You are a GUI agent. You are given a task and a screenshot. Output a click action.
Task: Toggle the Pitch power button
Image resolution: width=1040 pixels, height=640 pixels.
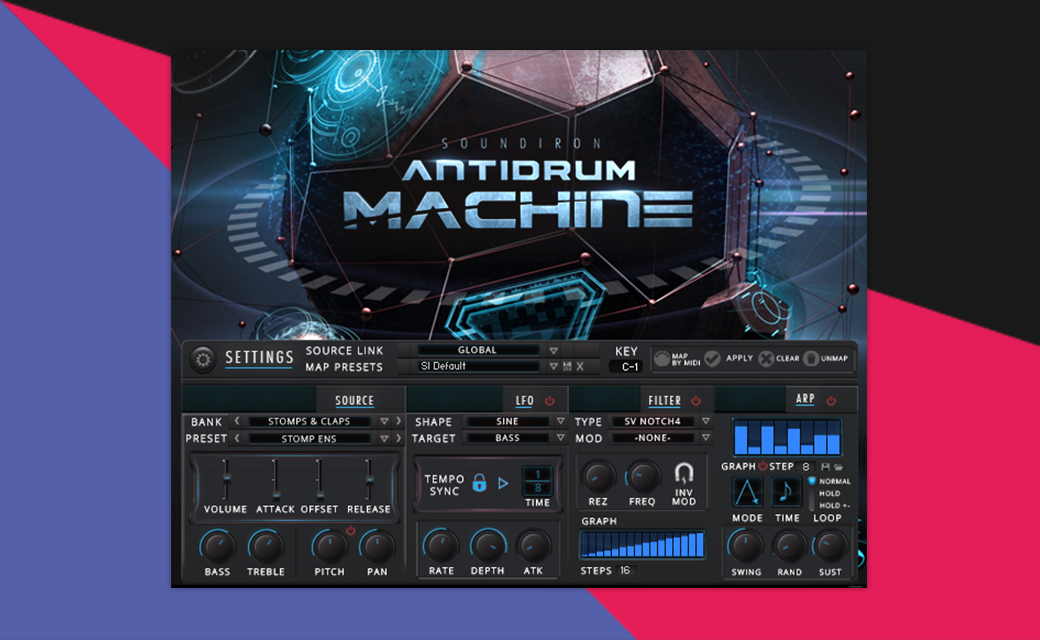point(350,530)
